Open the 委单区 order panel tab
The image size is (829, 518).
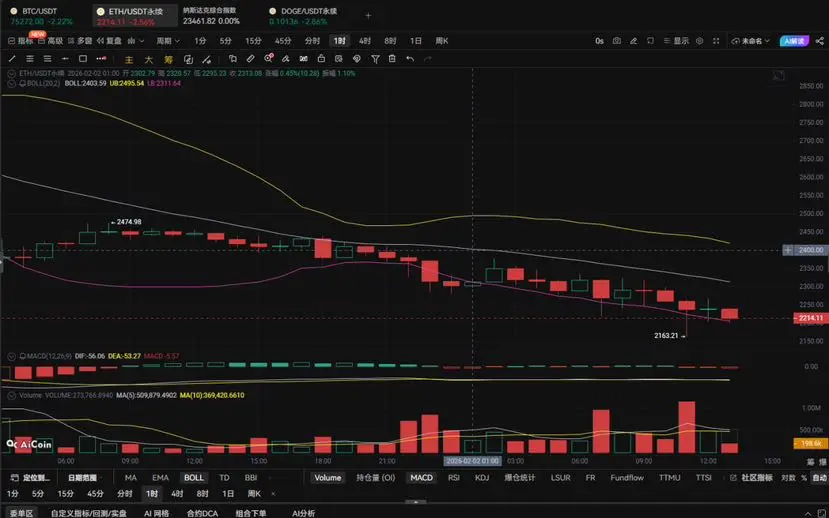pyautogui.click(x=22, y=513)
